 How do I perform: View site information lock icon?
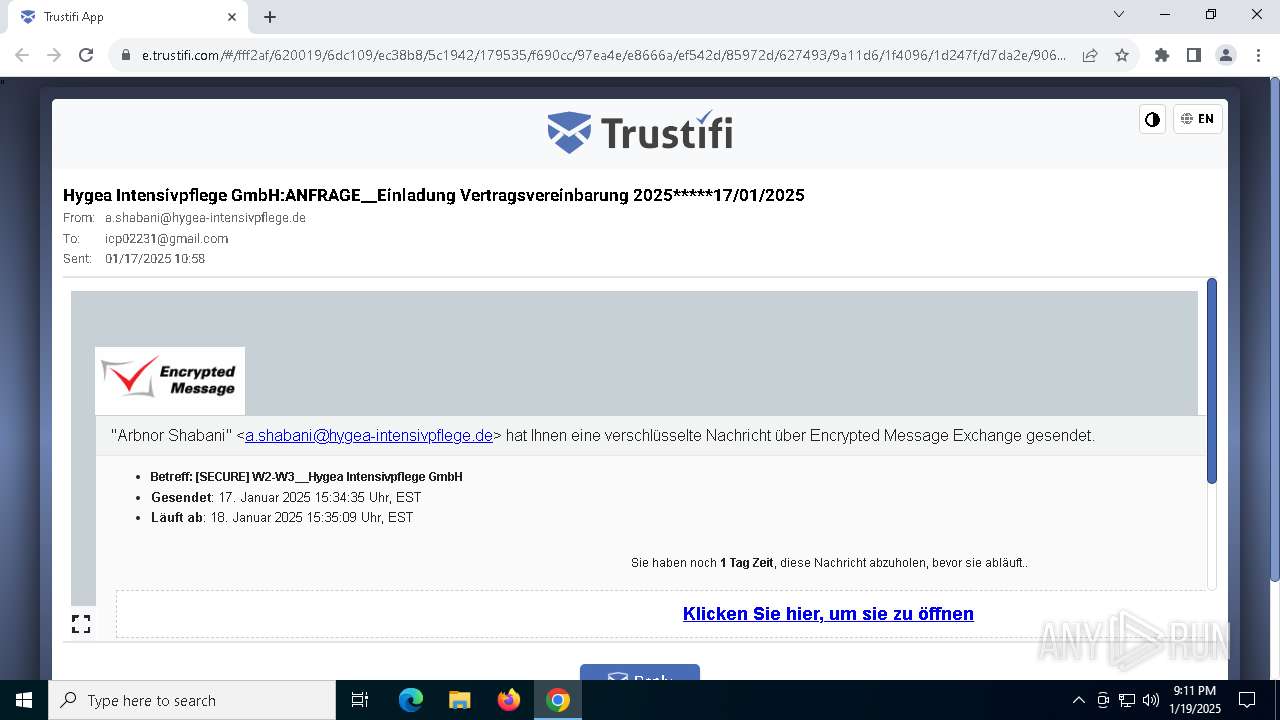coord(126,55)
